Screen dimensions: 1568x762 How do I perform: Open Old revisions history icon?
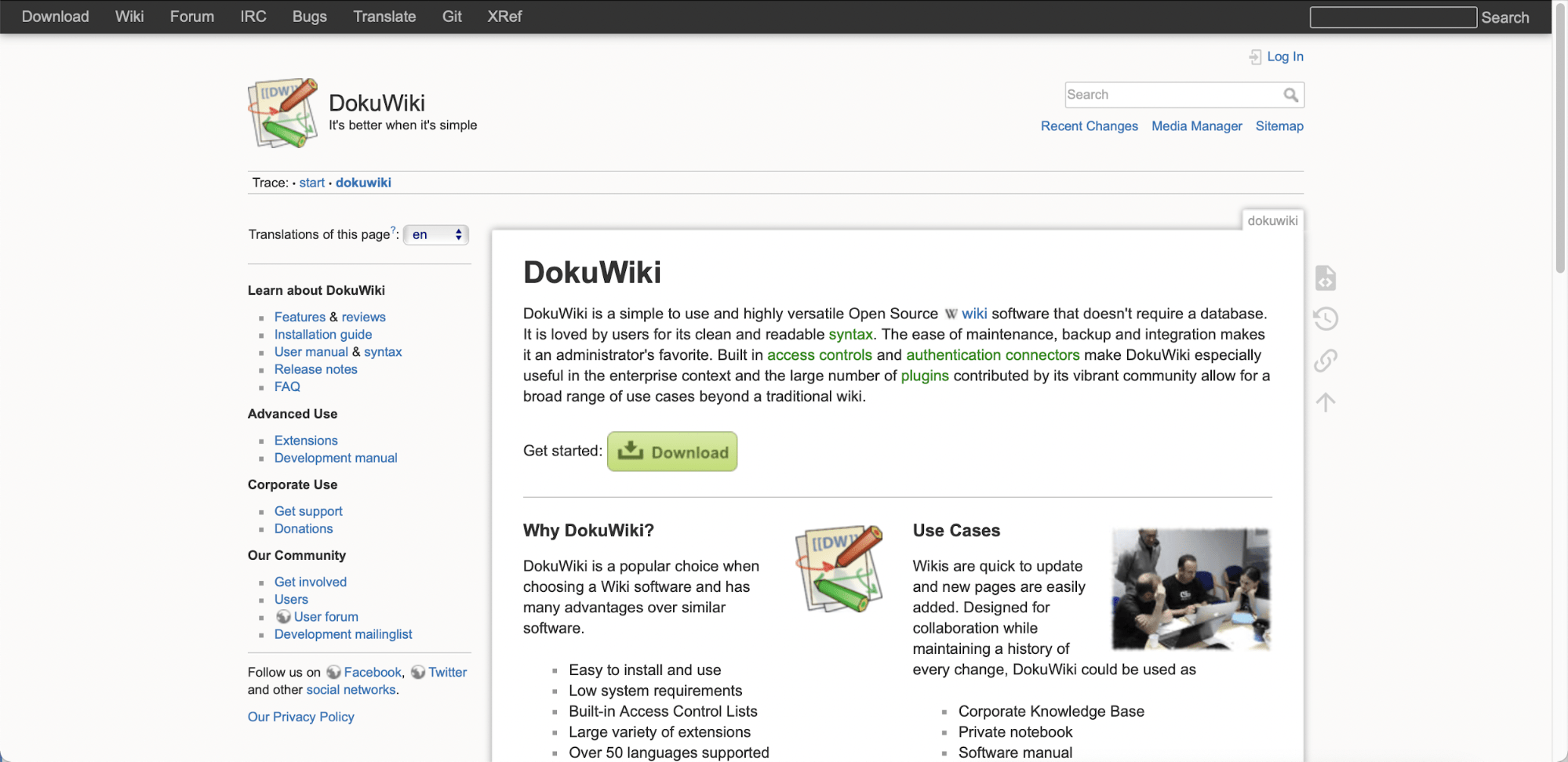point(1325,319)
